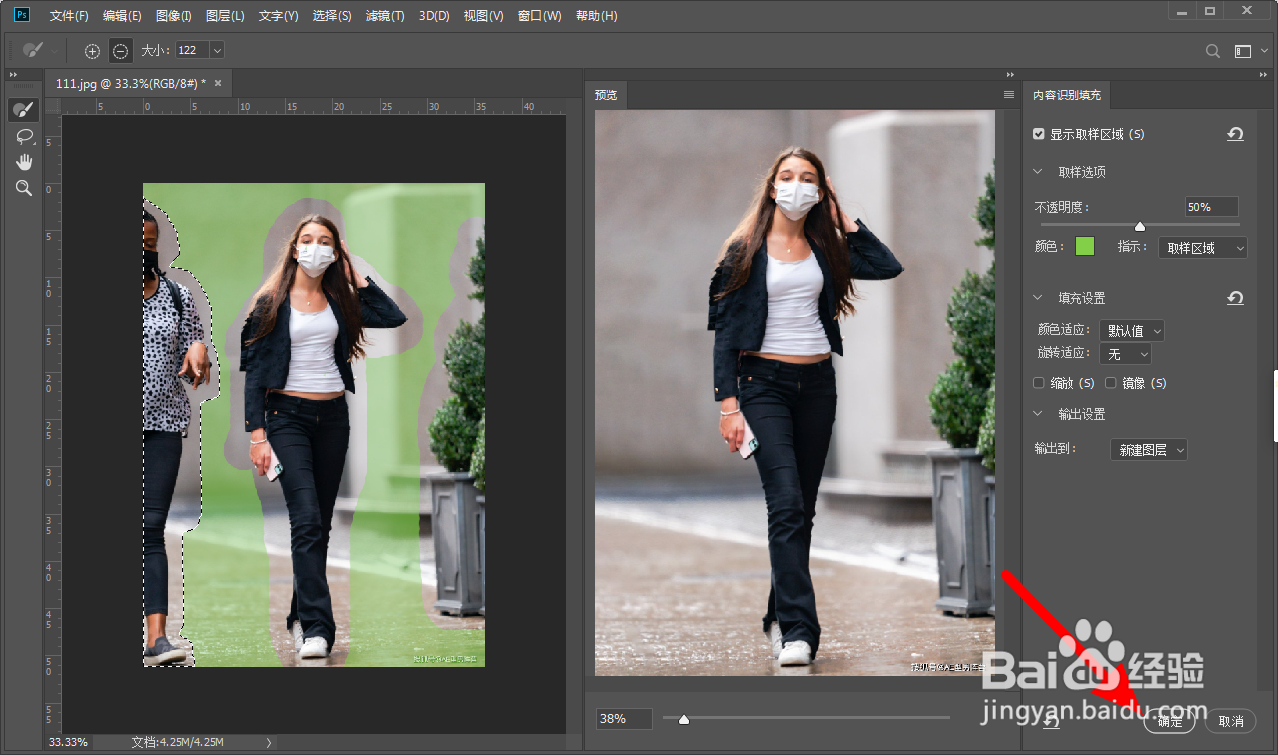Open the 视图(V) menu

tap(484, 16)
